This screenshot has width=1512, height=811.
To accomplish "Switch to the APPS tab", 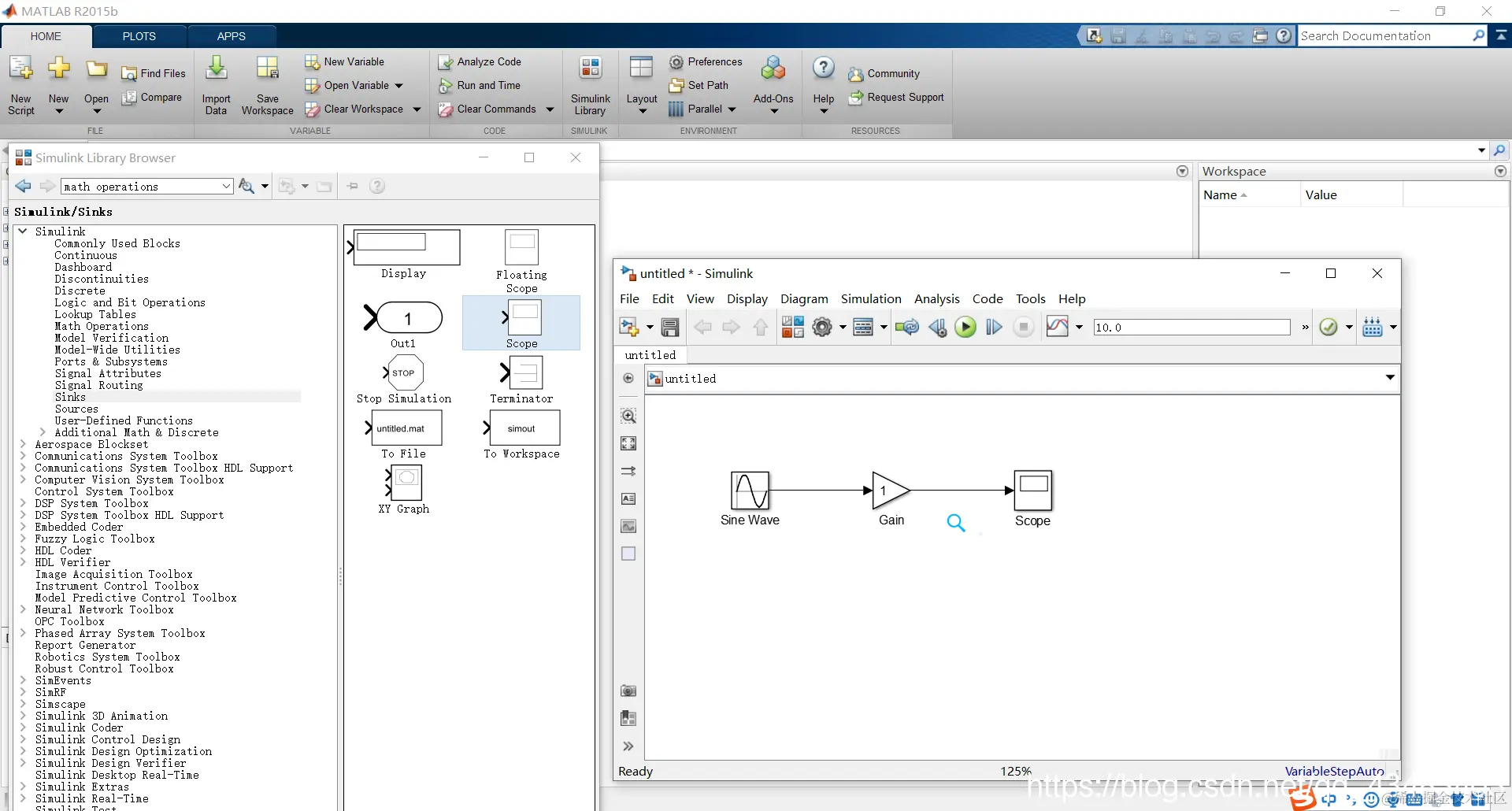I will pyautogui.click(x=232, y=36).
